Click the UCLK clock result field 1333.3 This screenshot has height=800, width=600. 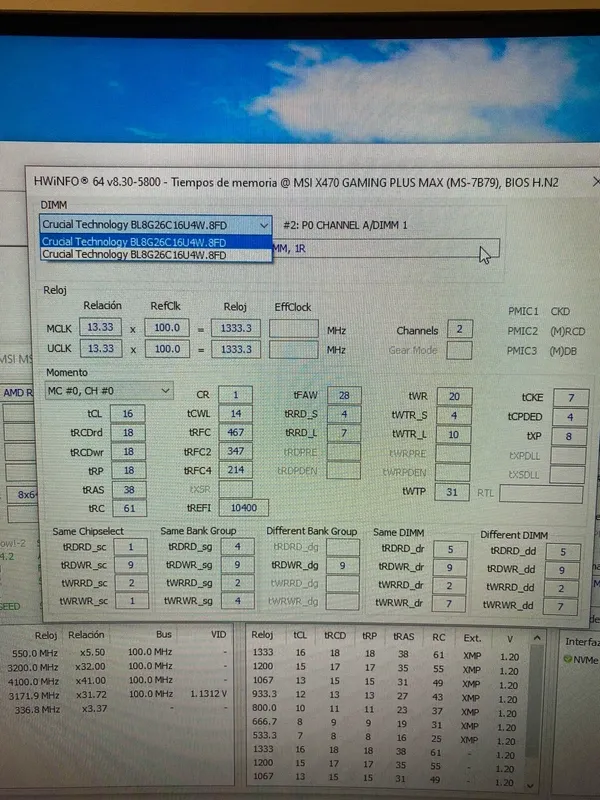tap(236, 349)
